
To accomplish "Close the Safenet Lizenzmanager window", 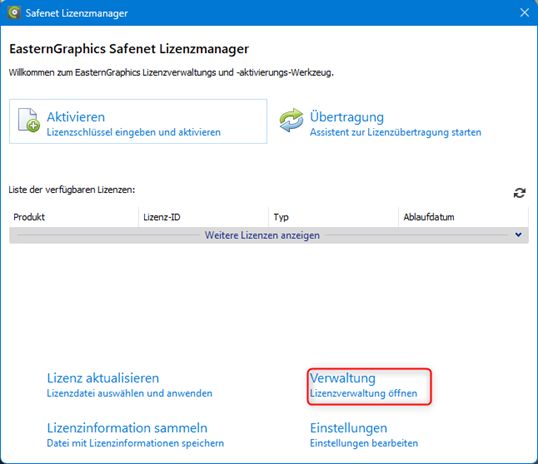I will pos(524,13).
